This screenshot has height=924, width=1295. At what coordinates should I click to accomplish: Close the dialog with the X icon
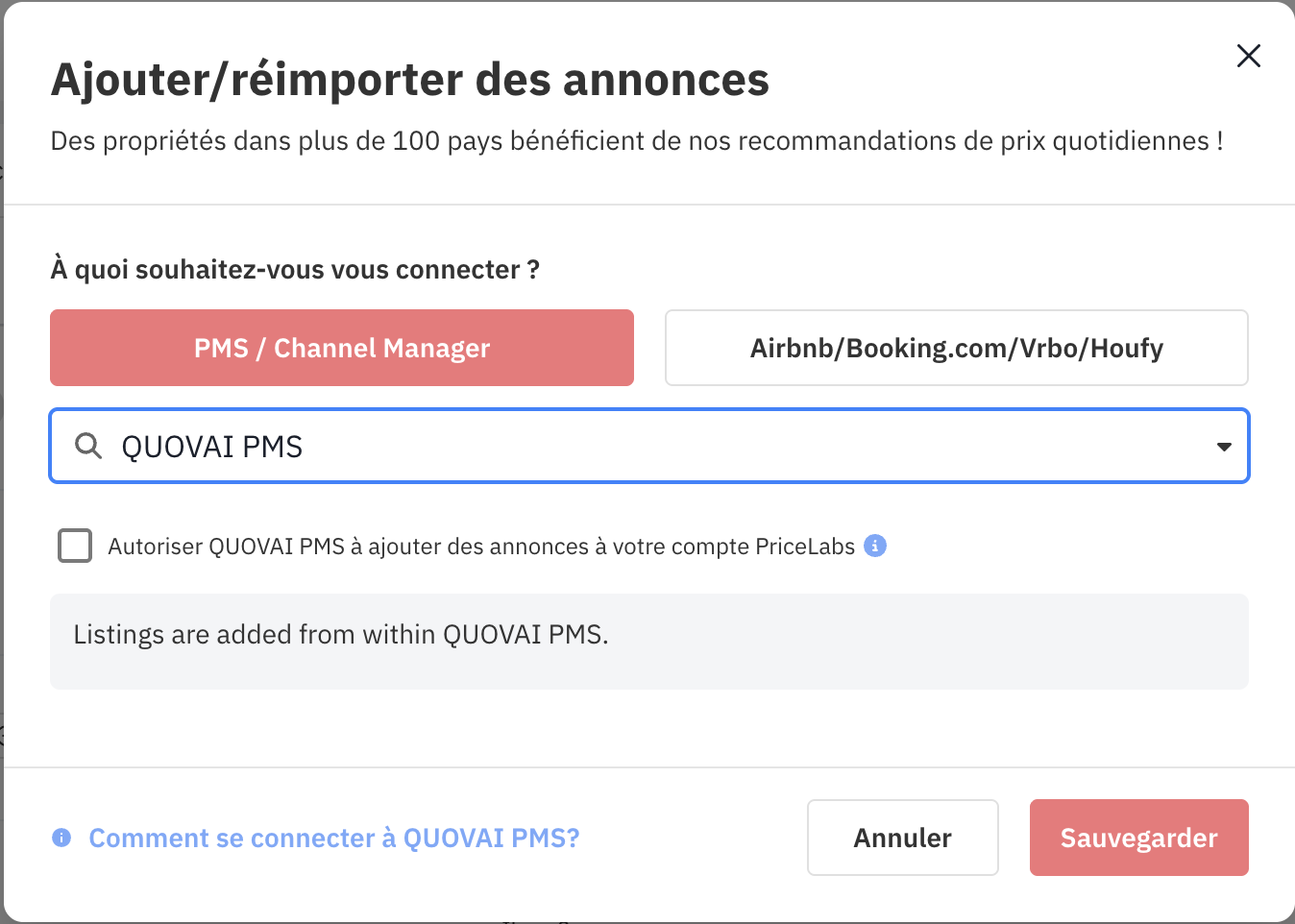pyautogui.click(x=1248, y=56)
